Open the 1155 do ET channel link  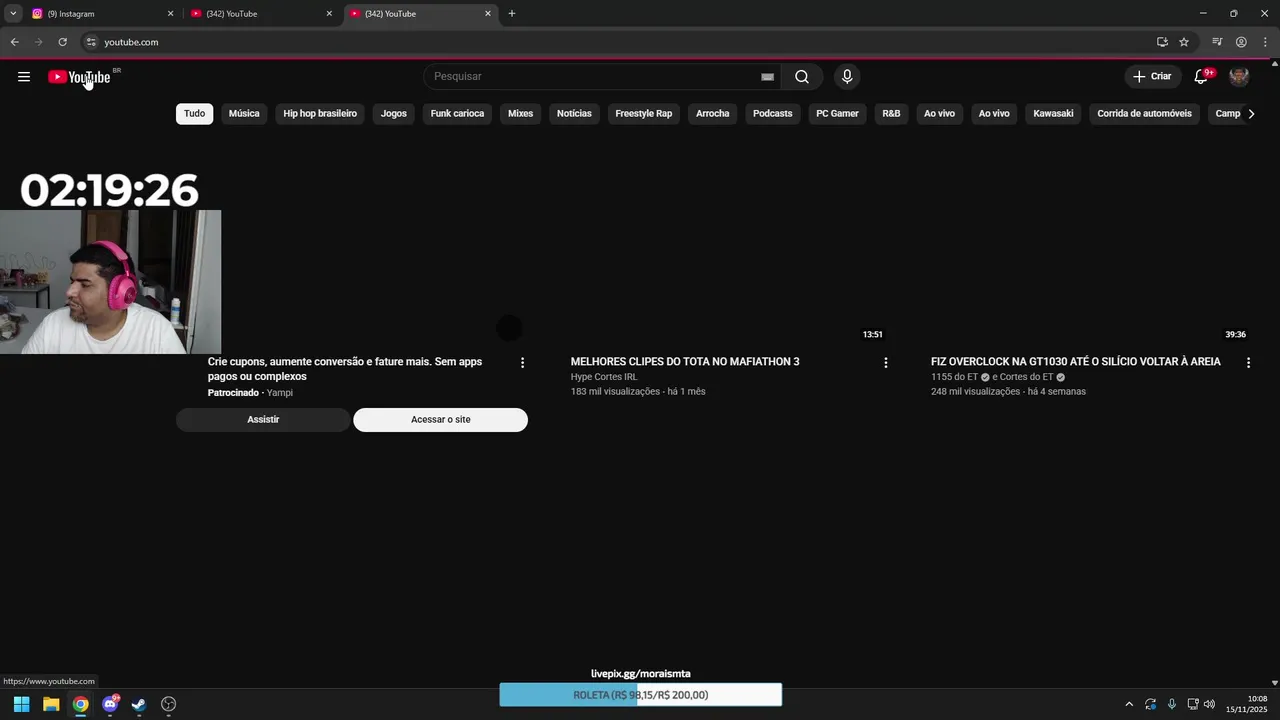coord(954,377)
